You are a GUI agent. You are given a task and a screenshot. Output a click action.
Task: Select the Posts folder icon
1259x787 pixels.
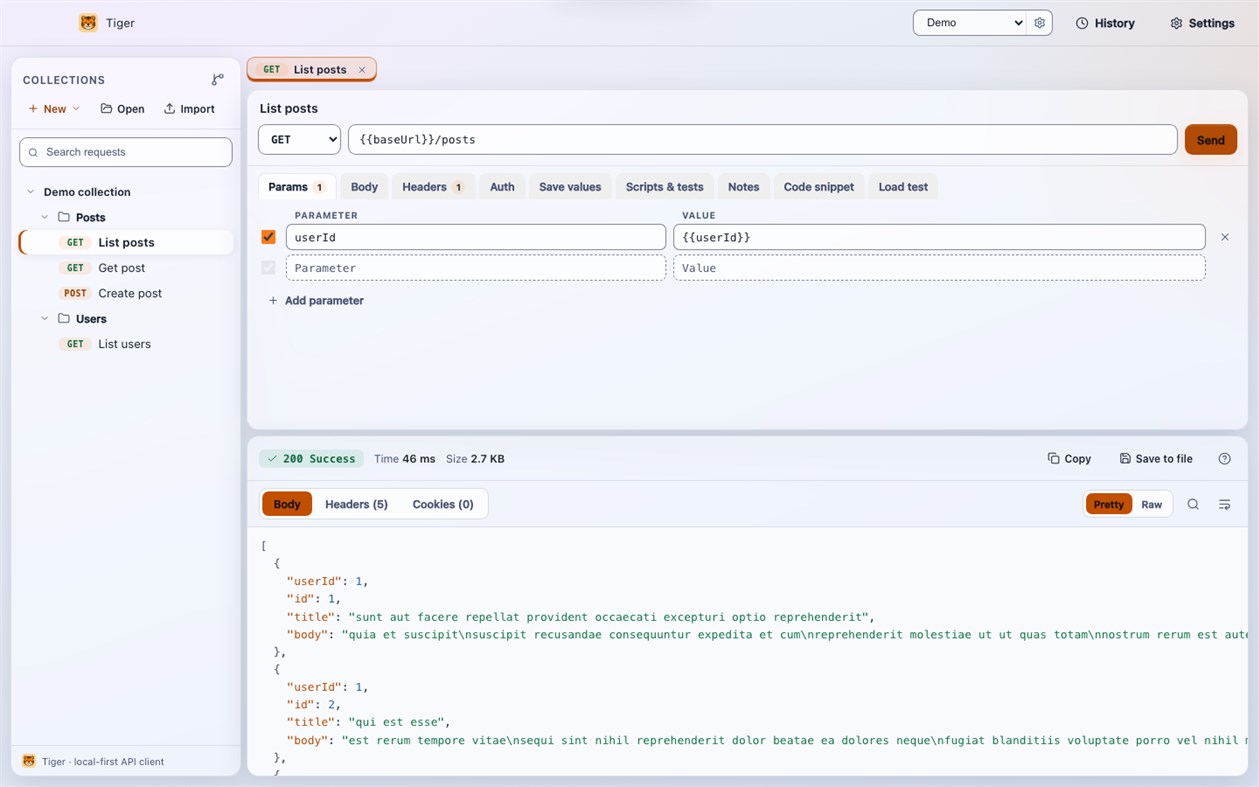(x=64, y=217)
